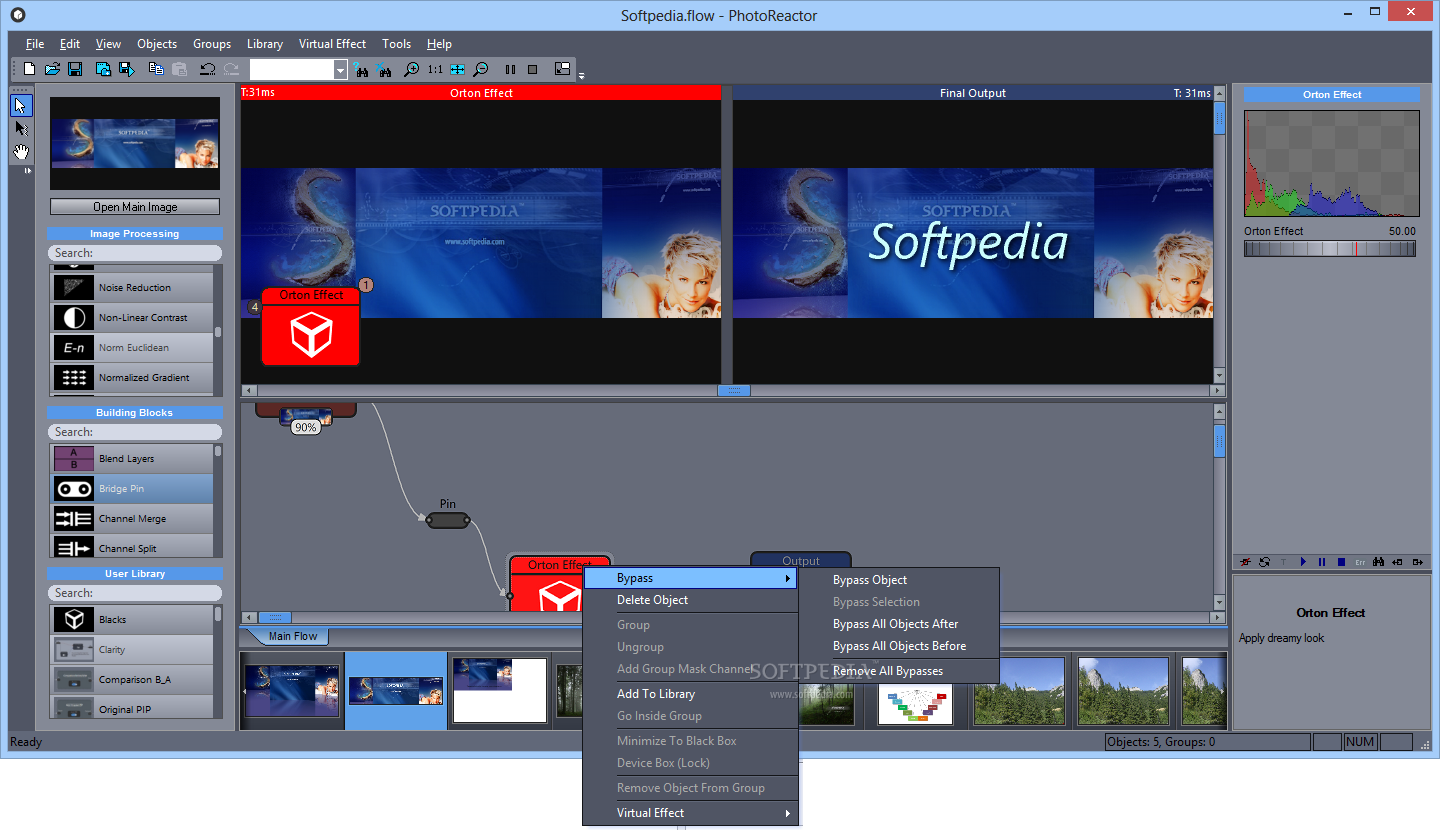The width and height of the screenshot is (1440, 830).
Task: Open the toolbar combo box dropdown arrow
Action: tap(340, 69)
